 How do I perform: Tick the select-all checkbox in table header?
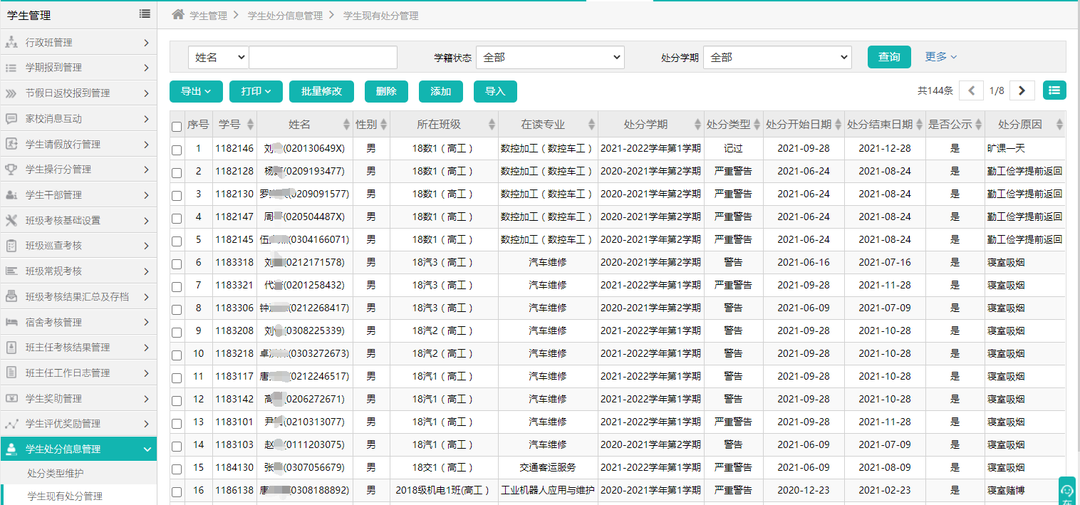[177, 126]
